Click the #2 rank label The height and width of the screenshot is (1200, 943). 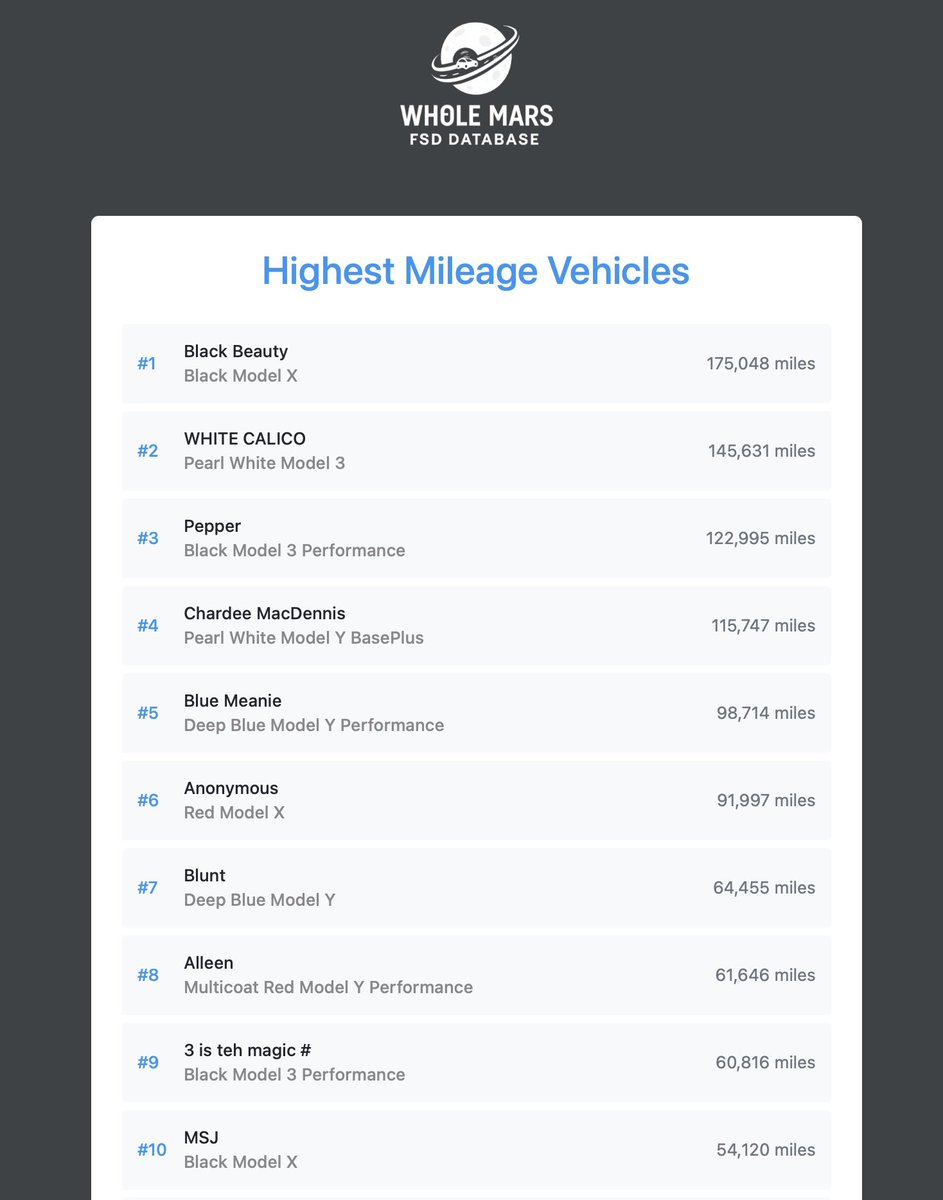point(148,451)
